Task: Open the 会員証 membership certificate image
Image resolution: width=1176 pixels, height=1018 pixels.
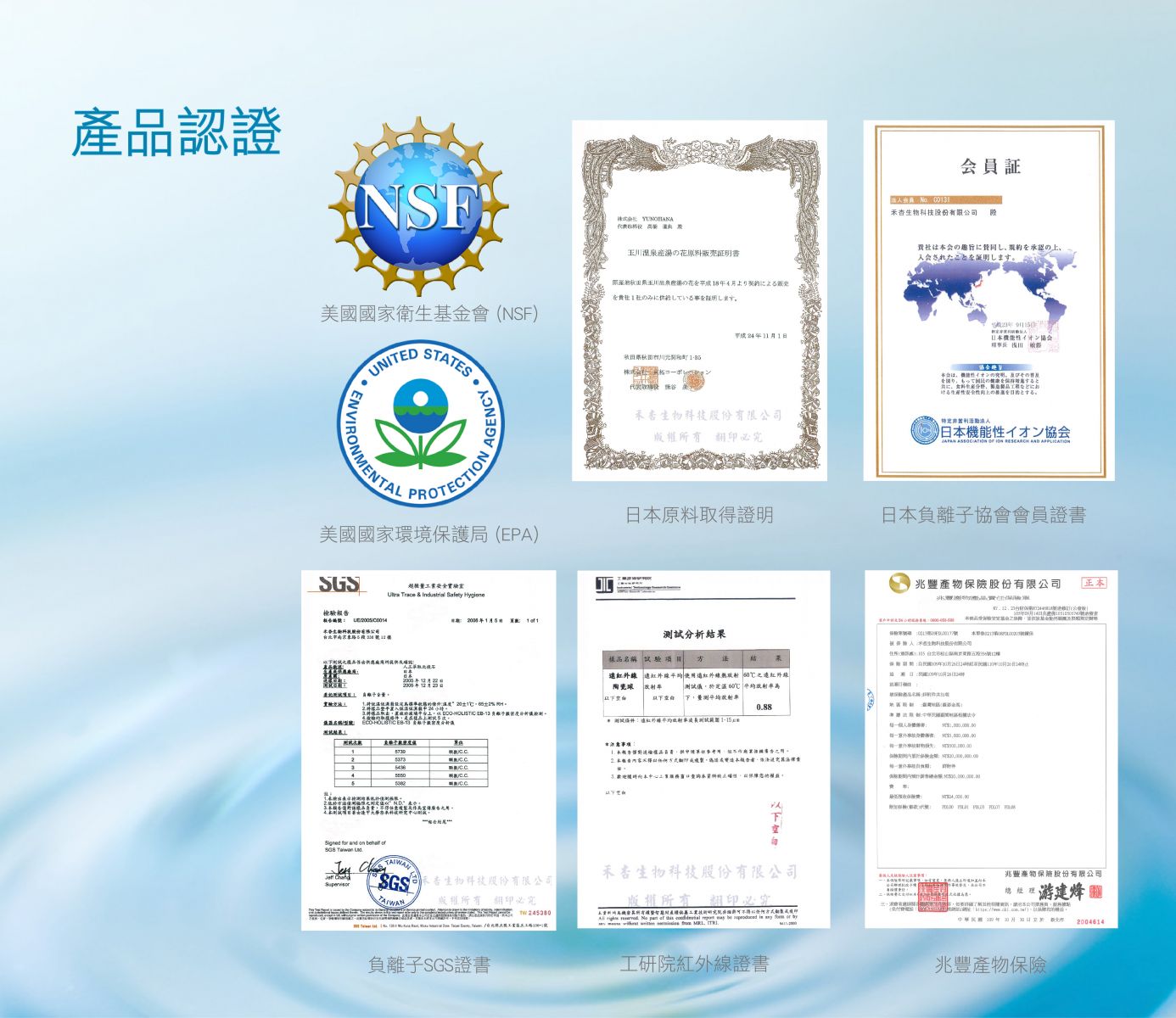Action: [x=988, y=300]
